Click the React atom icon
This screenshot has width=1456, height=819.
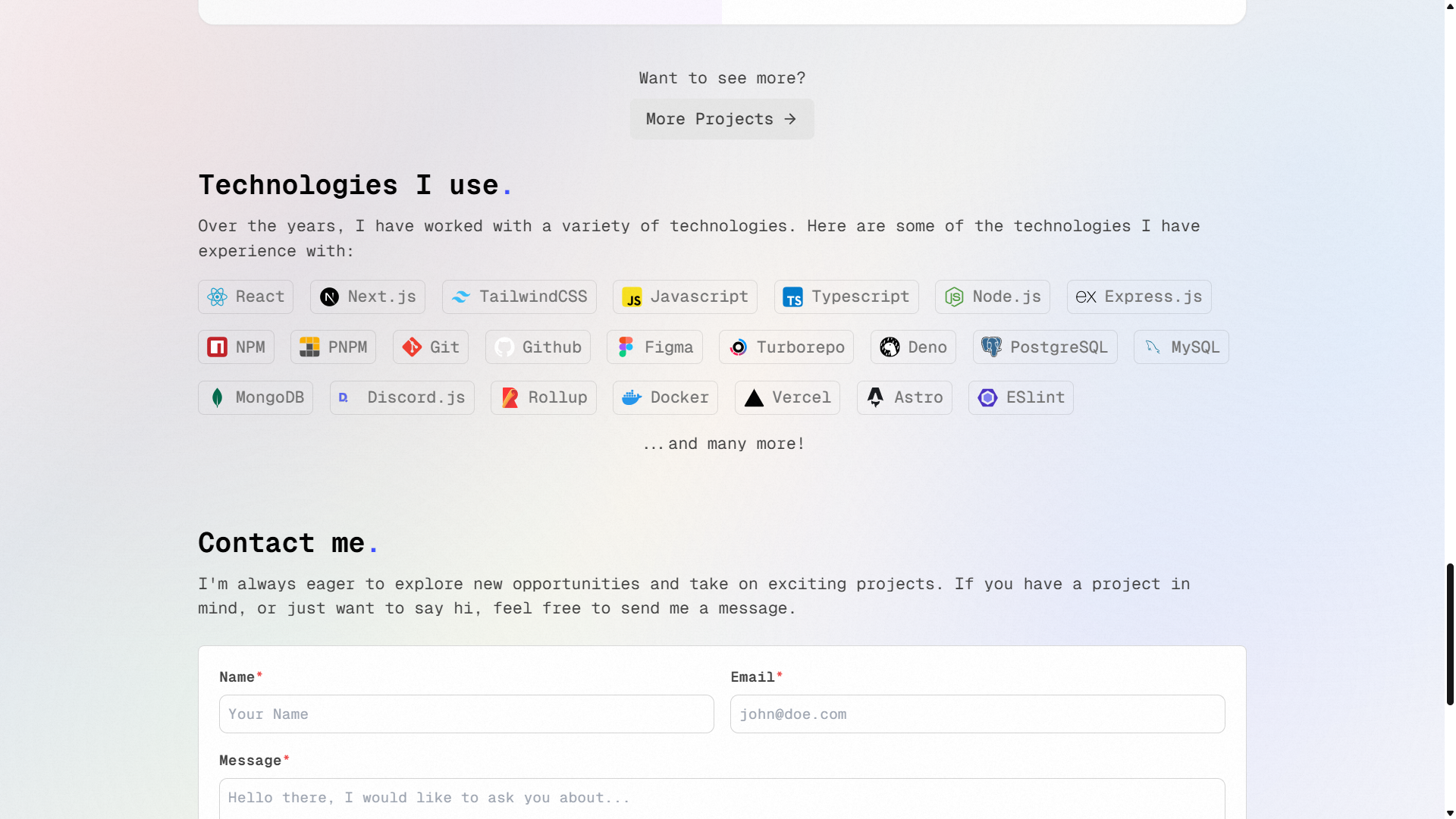pos(217,297)
